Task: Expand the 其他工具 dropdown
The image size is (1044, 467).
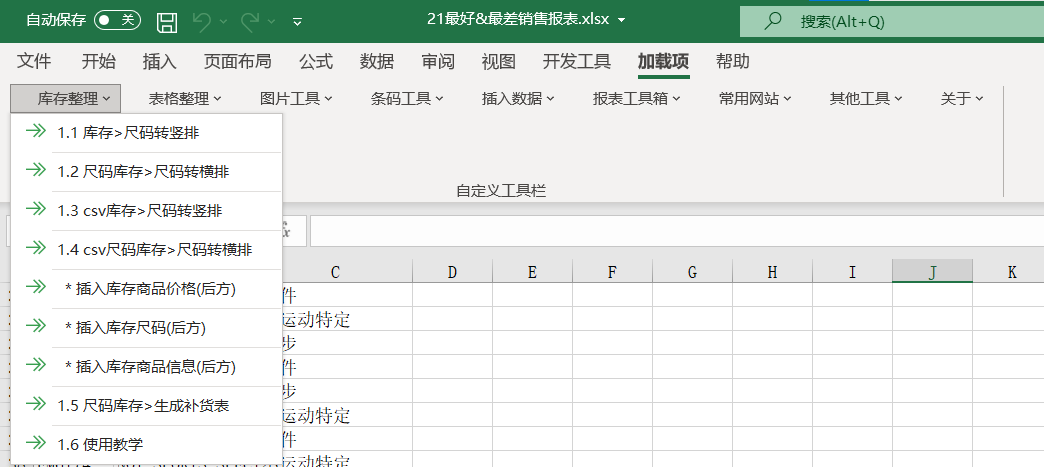Action: click(x=866, y=99)
